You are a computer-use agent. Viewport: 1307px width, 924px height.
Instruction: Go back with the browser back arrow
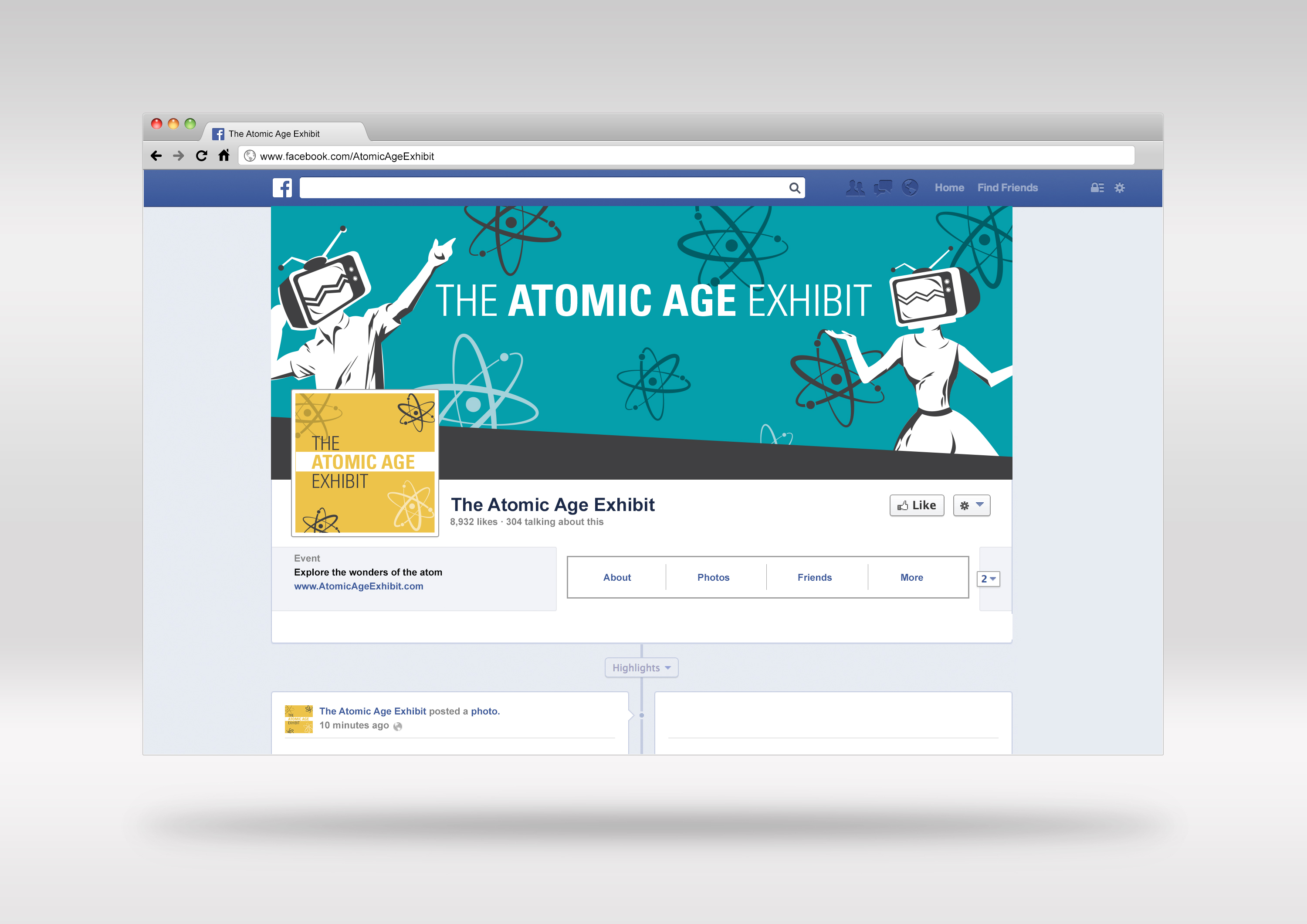(x=156, y=156)
